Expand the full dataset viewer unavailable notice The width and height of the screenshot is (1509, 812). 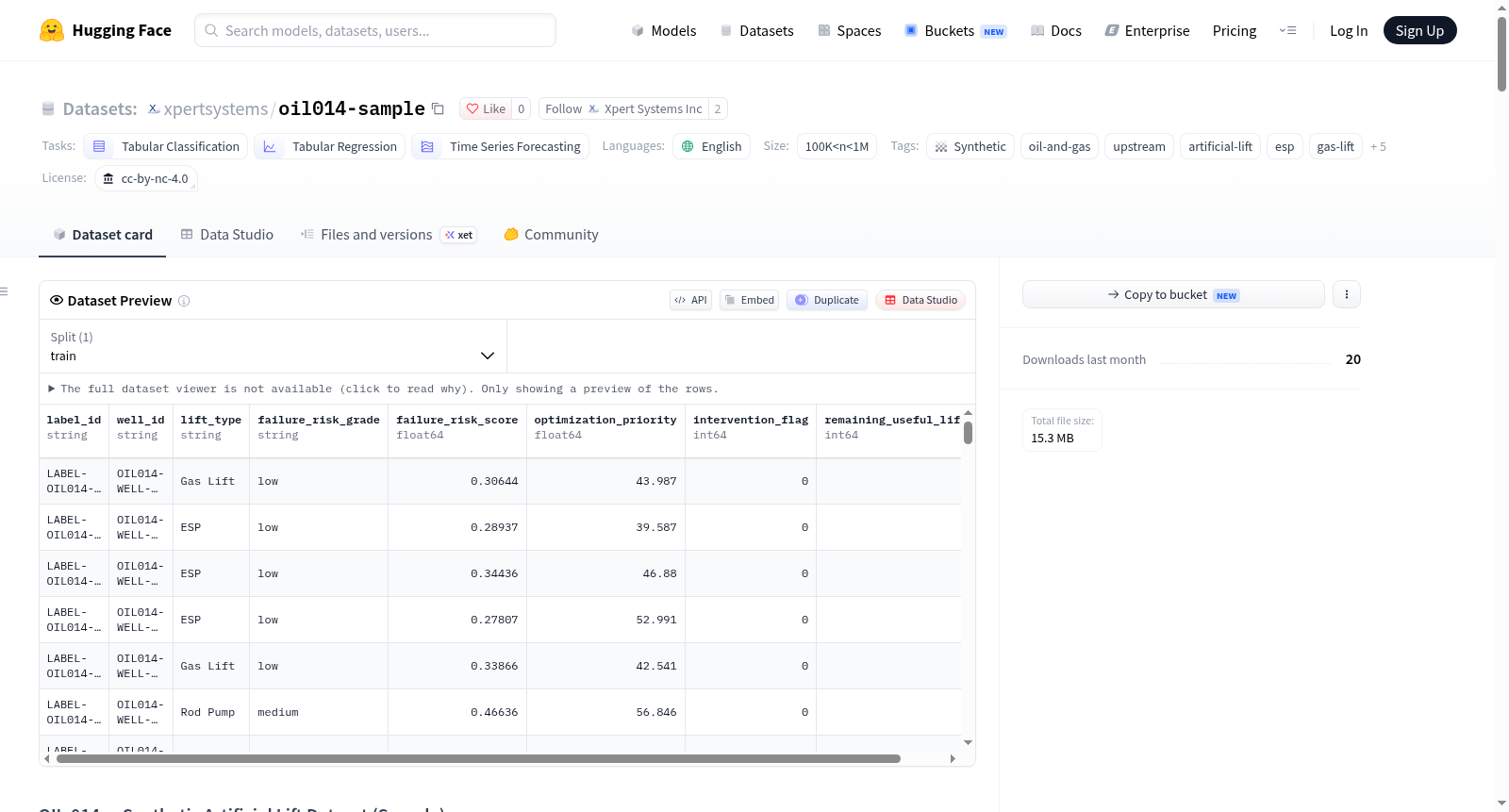point(383,389)
